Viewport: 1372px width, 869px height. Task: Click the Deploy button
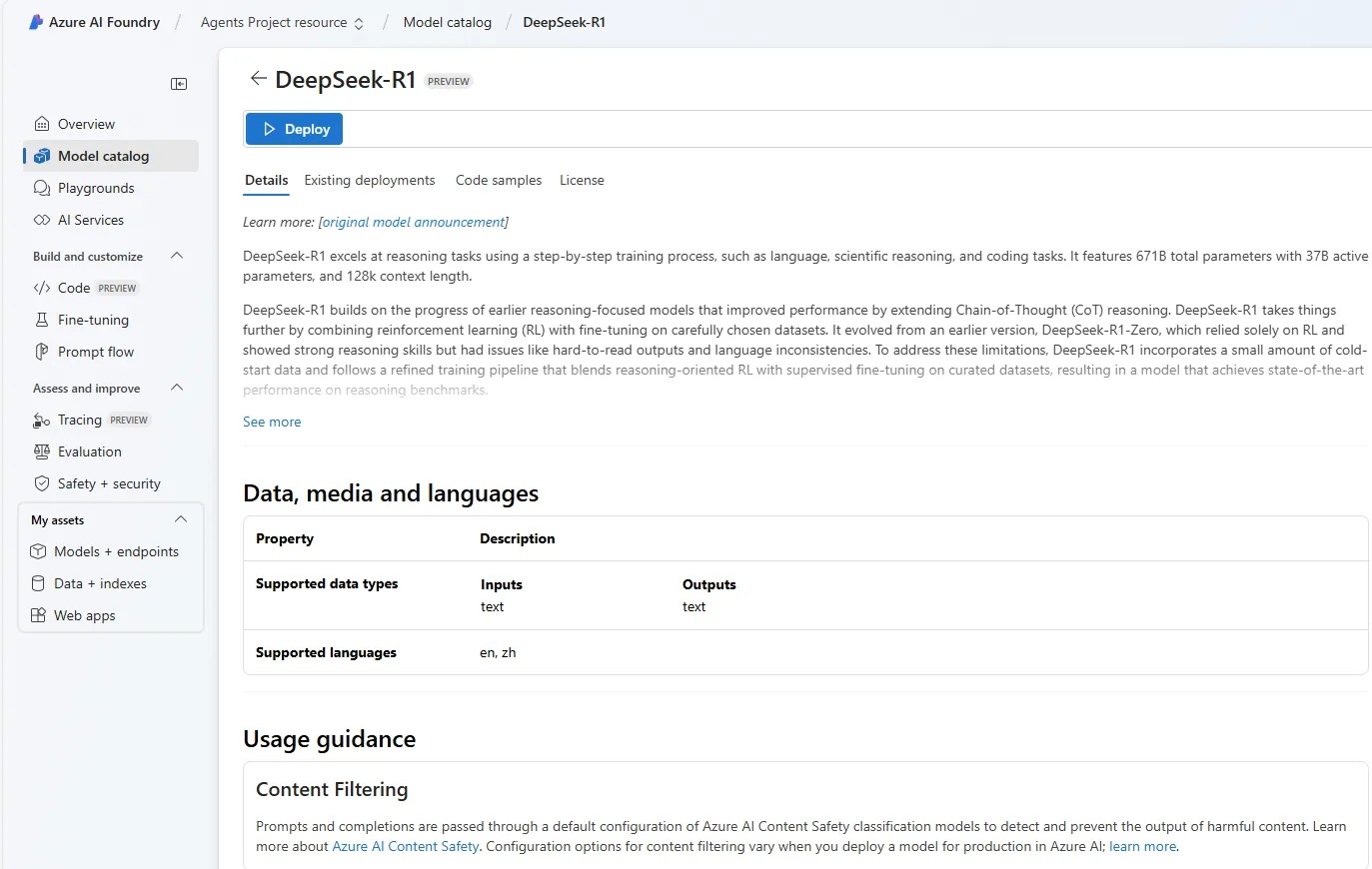click(x=293, y=129)
